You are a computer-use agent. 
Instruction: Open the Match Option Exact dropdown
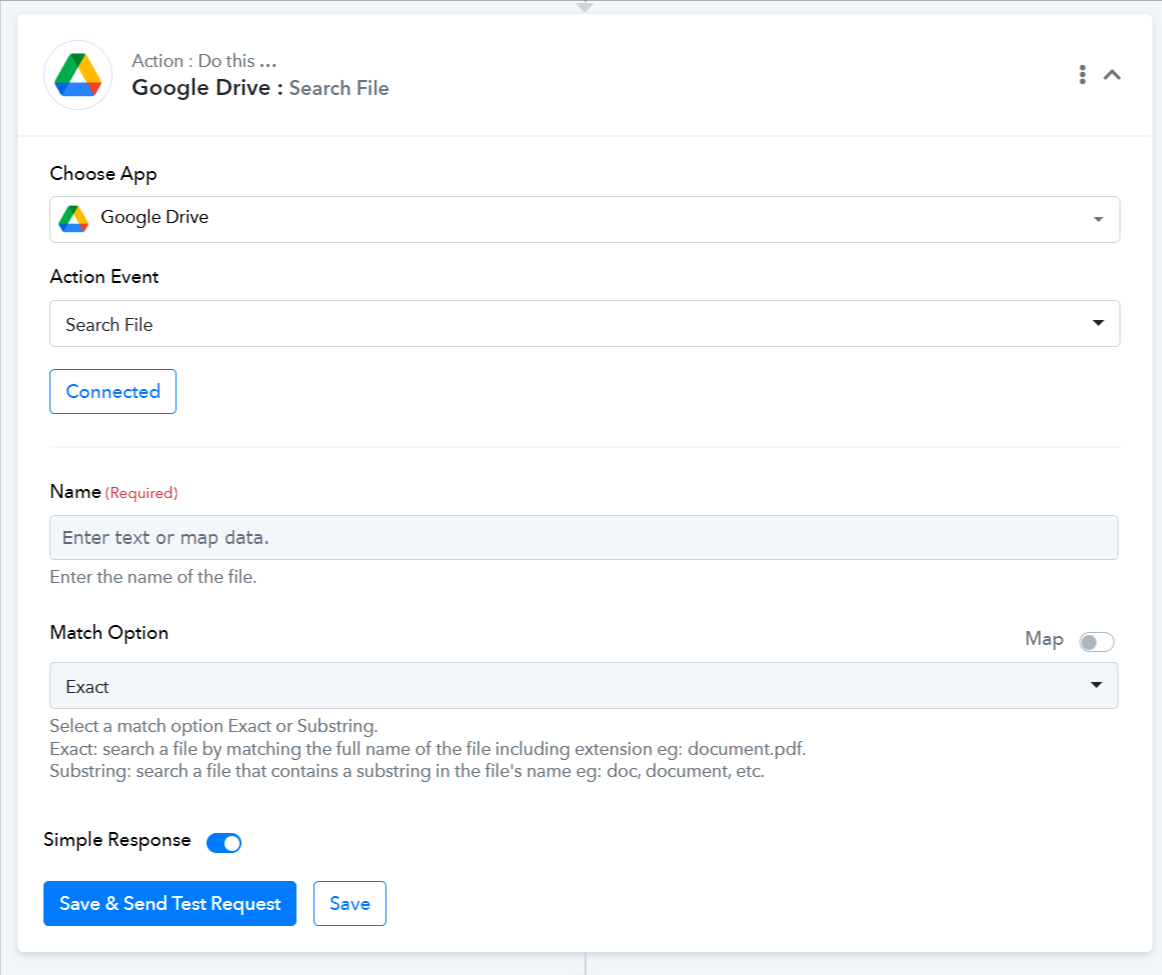[584, 685]
